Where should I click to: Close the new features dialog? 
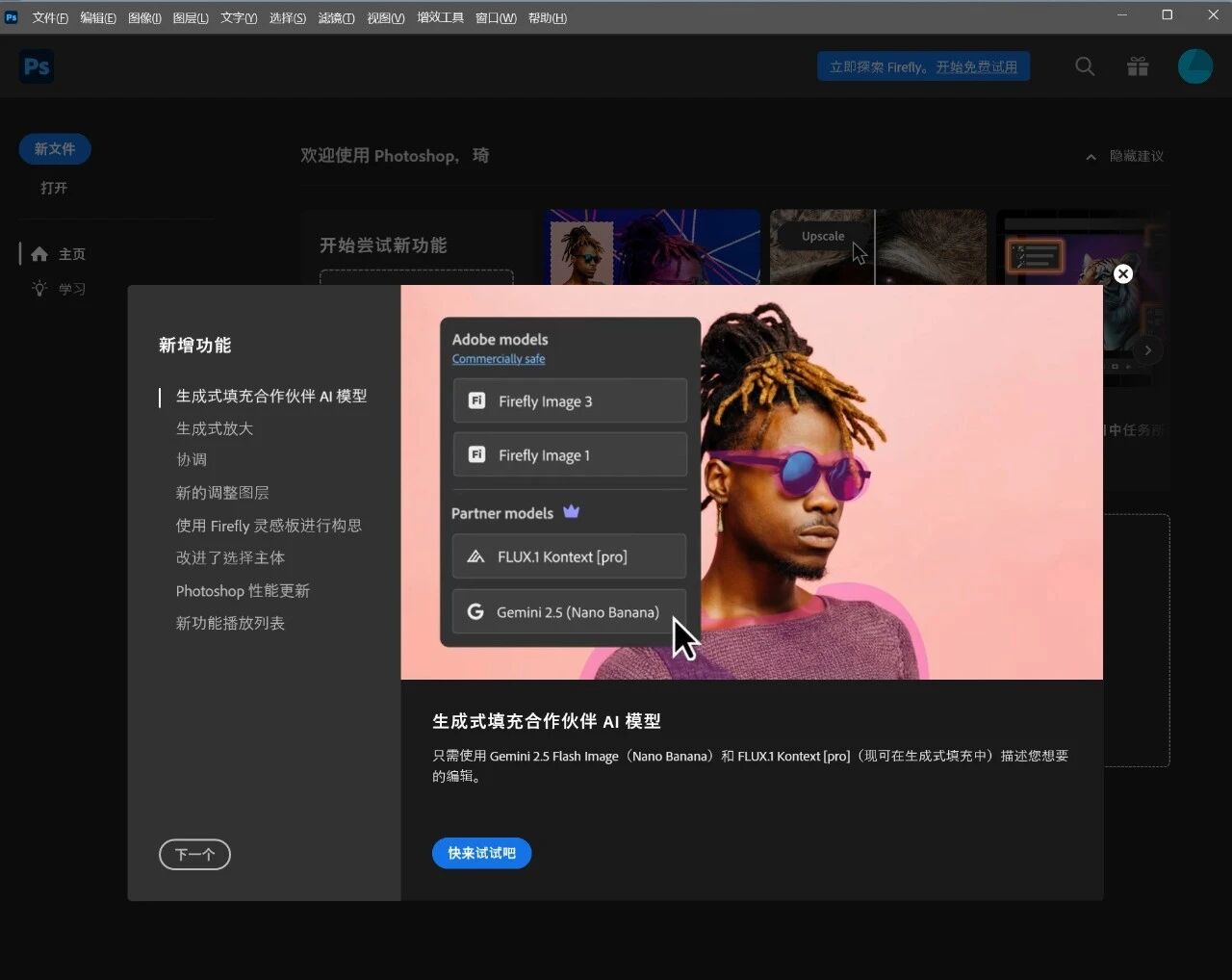coord(1122,274)
